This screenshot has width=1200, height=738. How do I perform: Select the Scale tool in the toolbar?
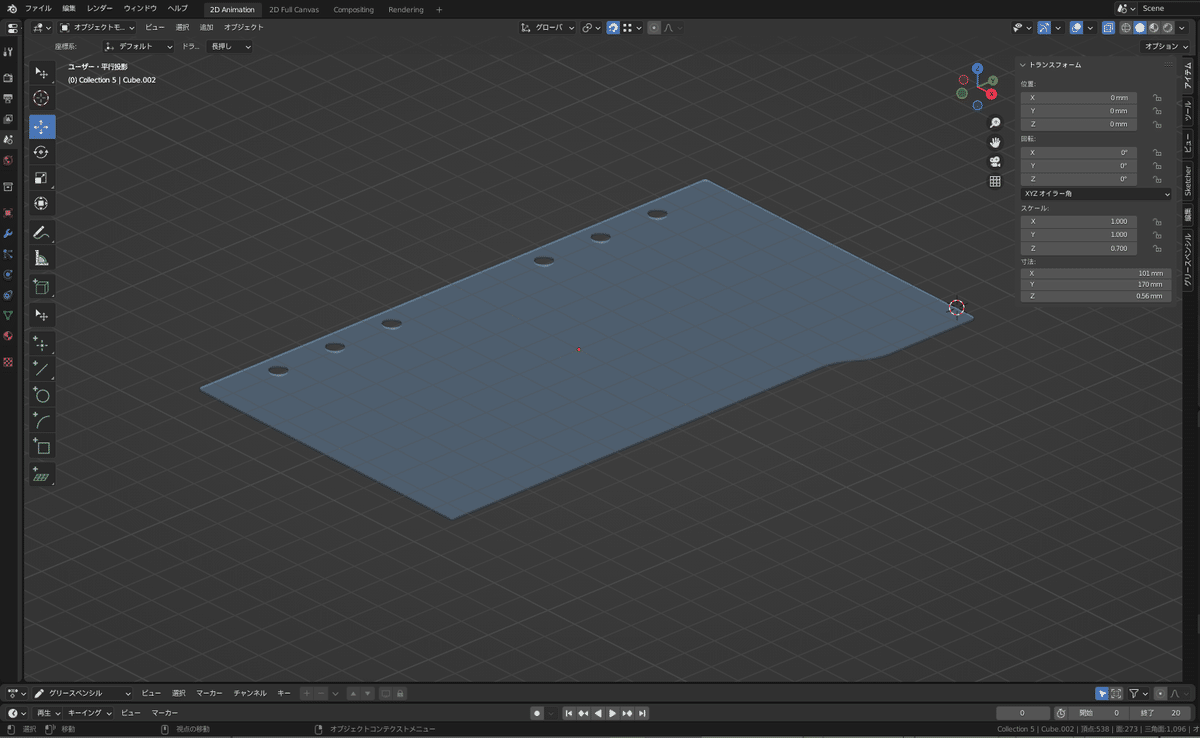coord(41,178)
